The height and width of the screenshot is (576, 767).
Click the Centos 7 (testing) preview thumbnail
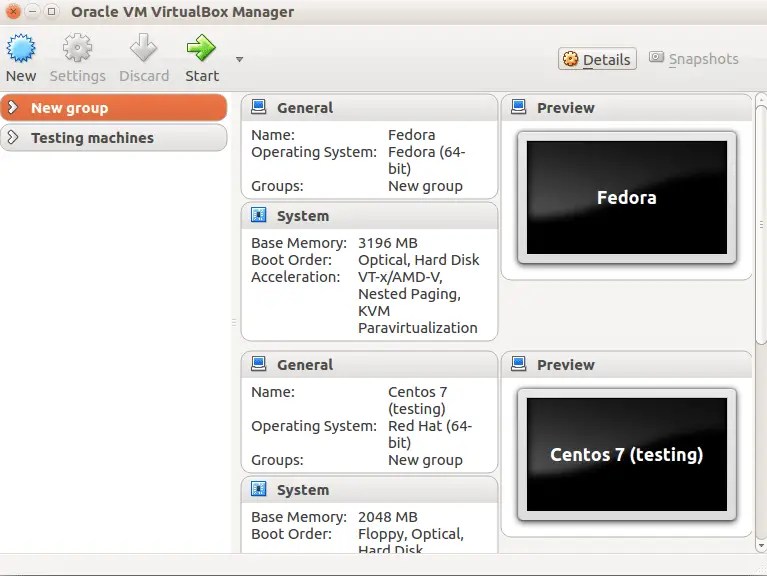pyautogui.click(x=627, y=455)
